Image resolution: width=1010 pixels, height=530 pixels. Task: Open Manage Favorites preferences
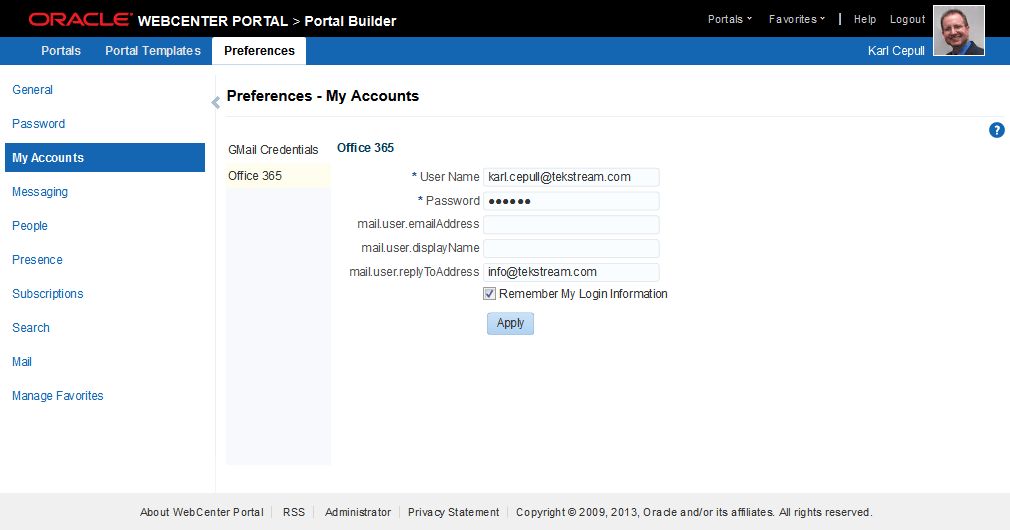pyautogui.click(x=57, y=396)
